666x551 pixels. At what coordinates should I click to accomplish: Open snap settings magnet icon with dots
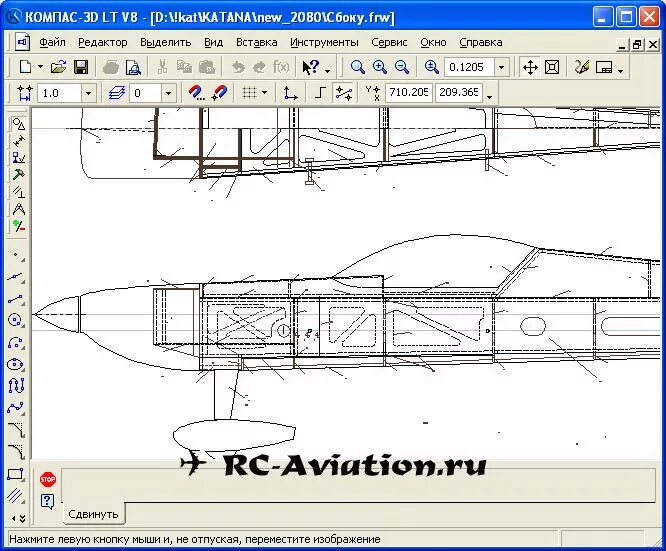tap(196, 93)
